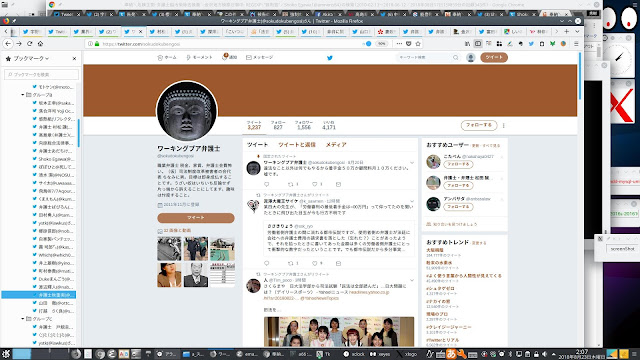Click the Buddha profile picture
Image resolution: width=640 pixels, height=360 pixels.
(x=187, y=111)
